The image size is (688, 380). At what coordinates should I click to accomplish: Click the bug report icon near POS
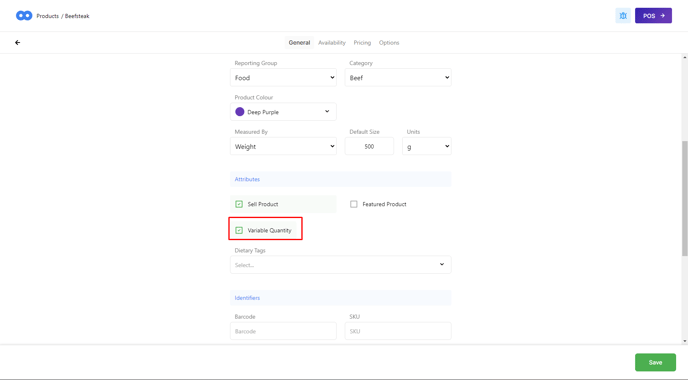[623, 16]
